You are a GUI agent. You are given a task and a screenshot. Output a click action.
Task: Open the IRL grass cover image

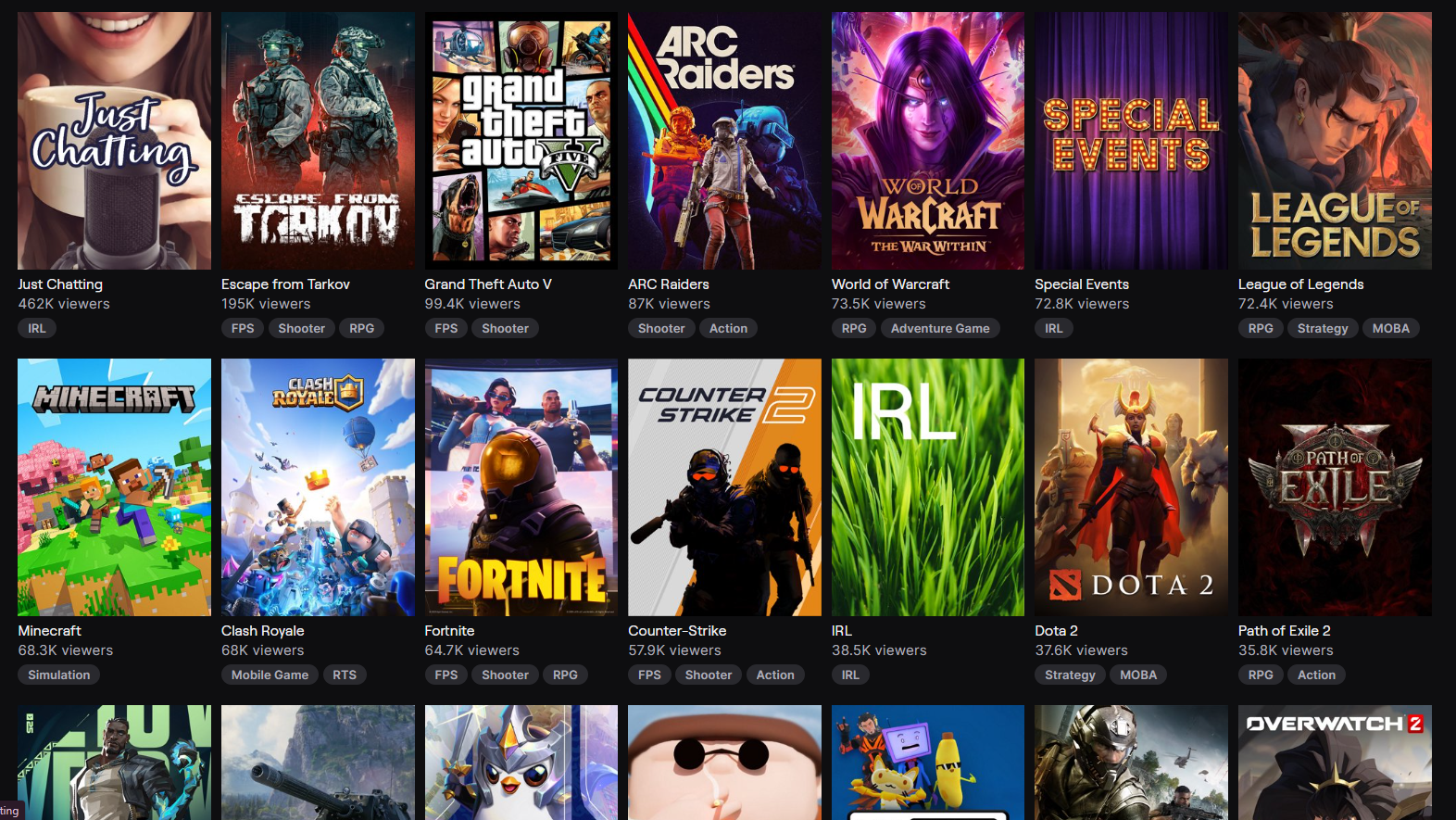click(x=928, y=487)
